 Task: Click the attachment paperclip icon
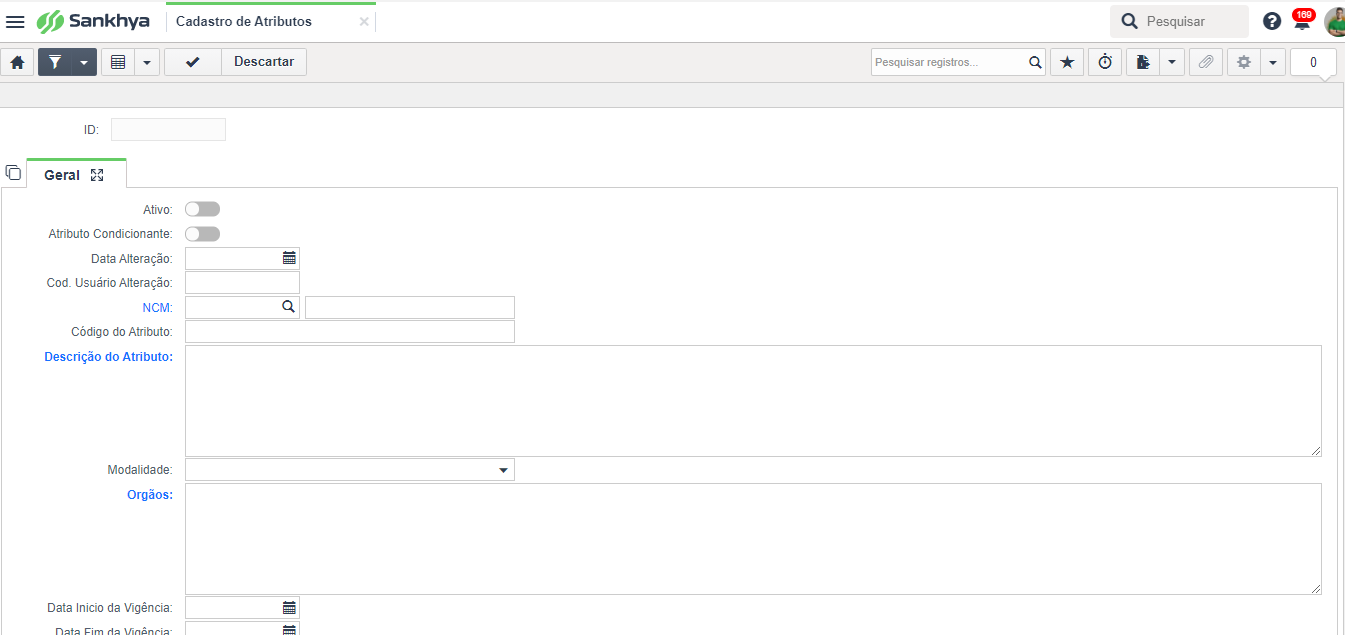(1206, 62)
